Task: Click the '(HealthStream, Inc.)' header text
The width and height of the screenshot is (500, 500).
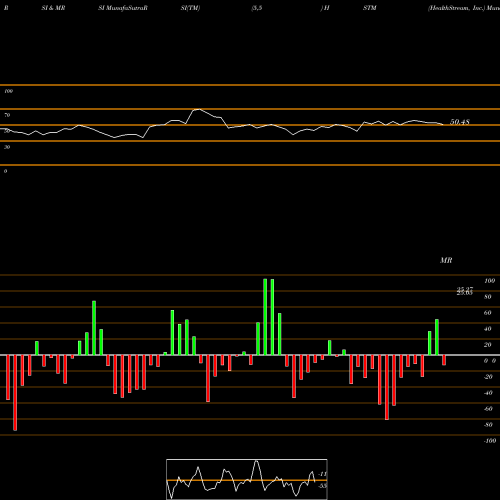Action: [x=456, y=8]
